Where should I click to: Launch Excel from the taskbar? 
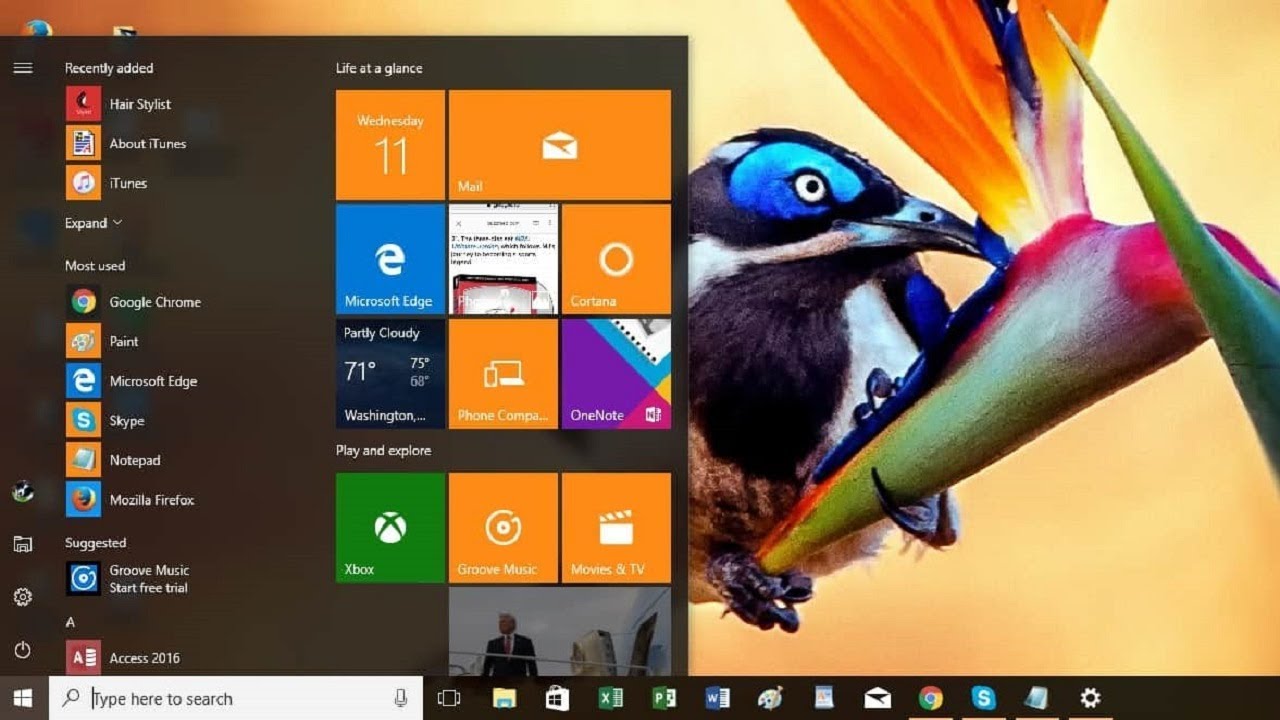pyautogui.click(x=610, y=698)
